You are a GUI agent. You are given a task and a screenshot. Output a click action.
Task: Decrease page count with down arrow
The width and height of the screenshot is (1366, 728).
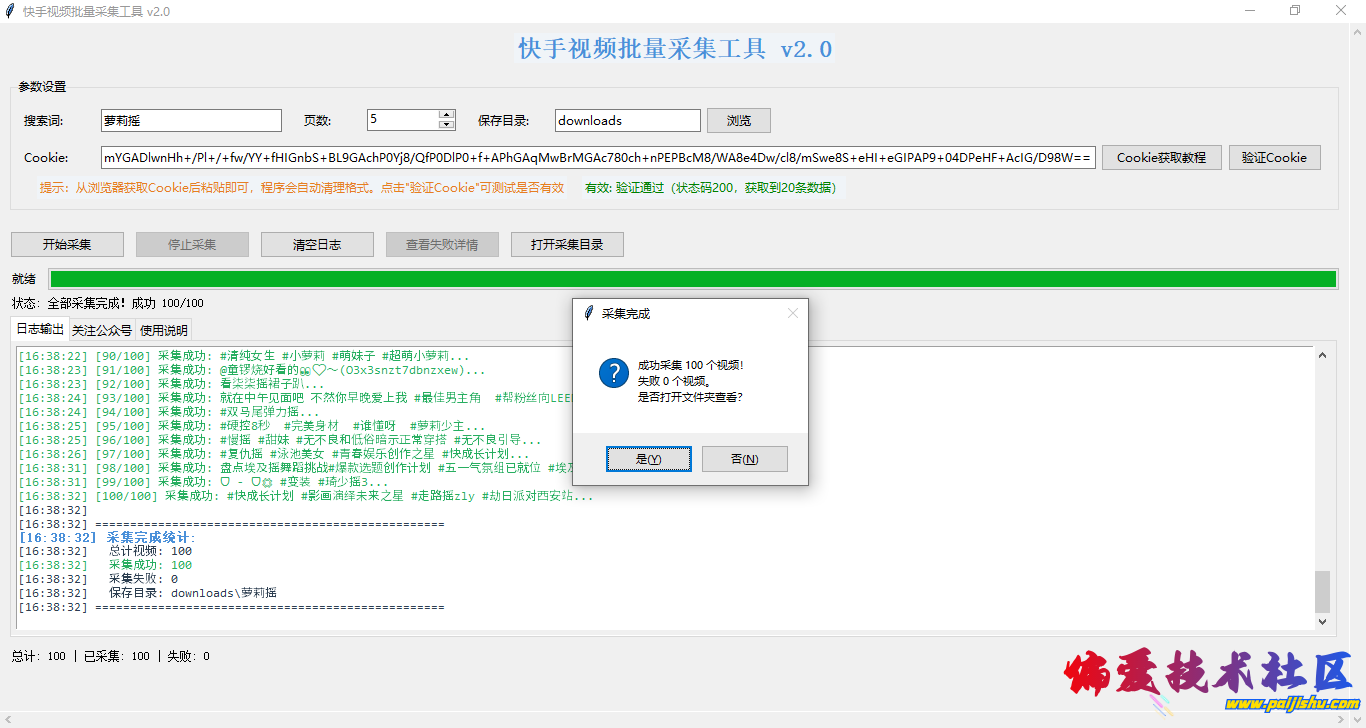(447, 125)
